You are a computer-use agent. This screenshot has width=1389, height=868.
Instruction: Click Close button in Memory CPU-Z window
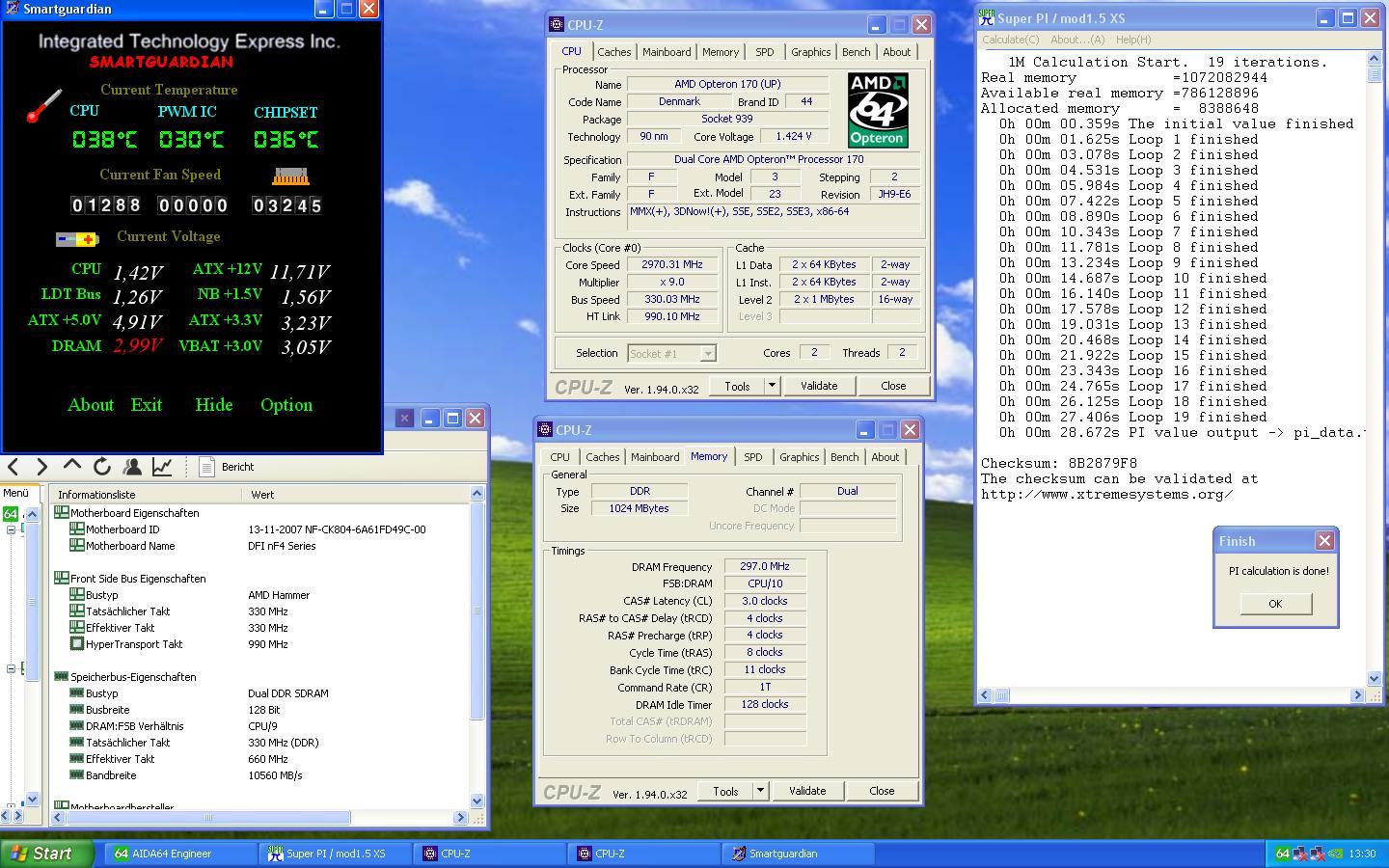pyautogui.click(x=882, y=791)
